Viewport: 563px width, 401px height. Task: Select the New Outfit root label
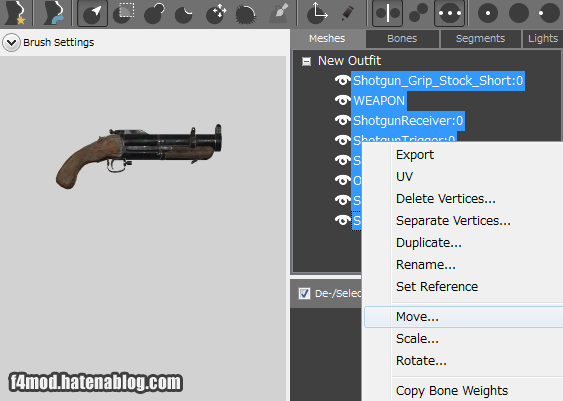[x=349, y=61]
